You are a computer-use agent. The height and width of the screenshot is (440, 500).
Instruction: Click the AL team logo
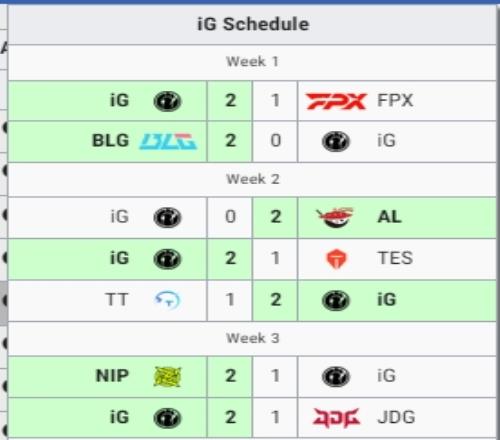point(335,217)
